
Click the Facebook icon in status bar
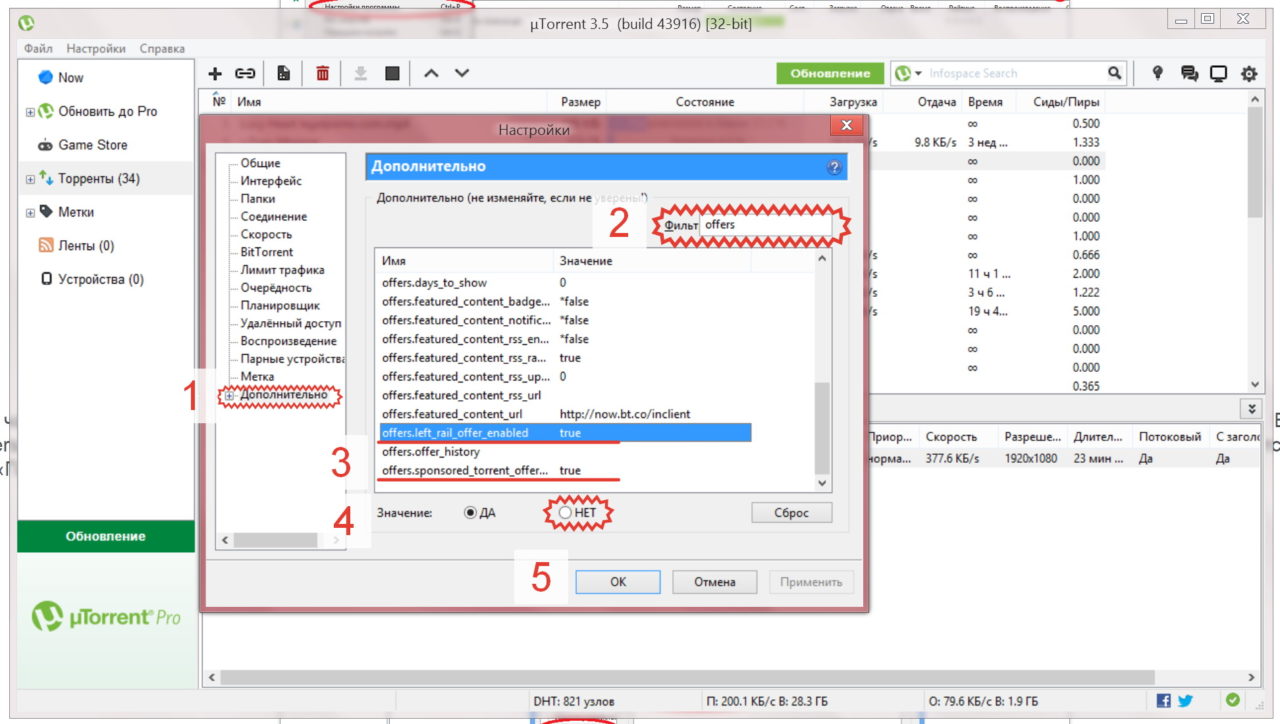click(1164, 701)
